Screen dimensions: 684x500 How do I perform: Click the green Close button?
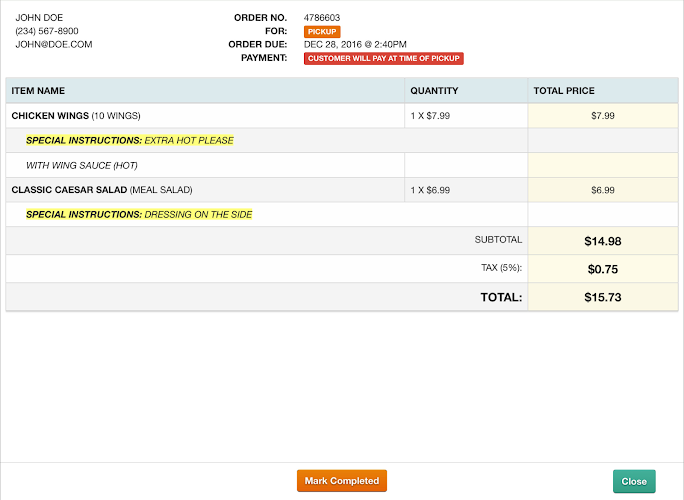click(634, 481)
